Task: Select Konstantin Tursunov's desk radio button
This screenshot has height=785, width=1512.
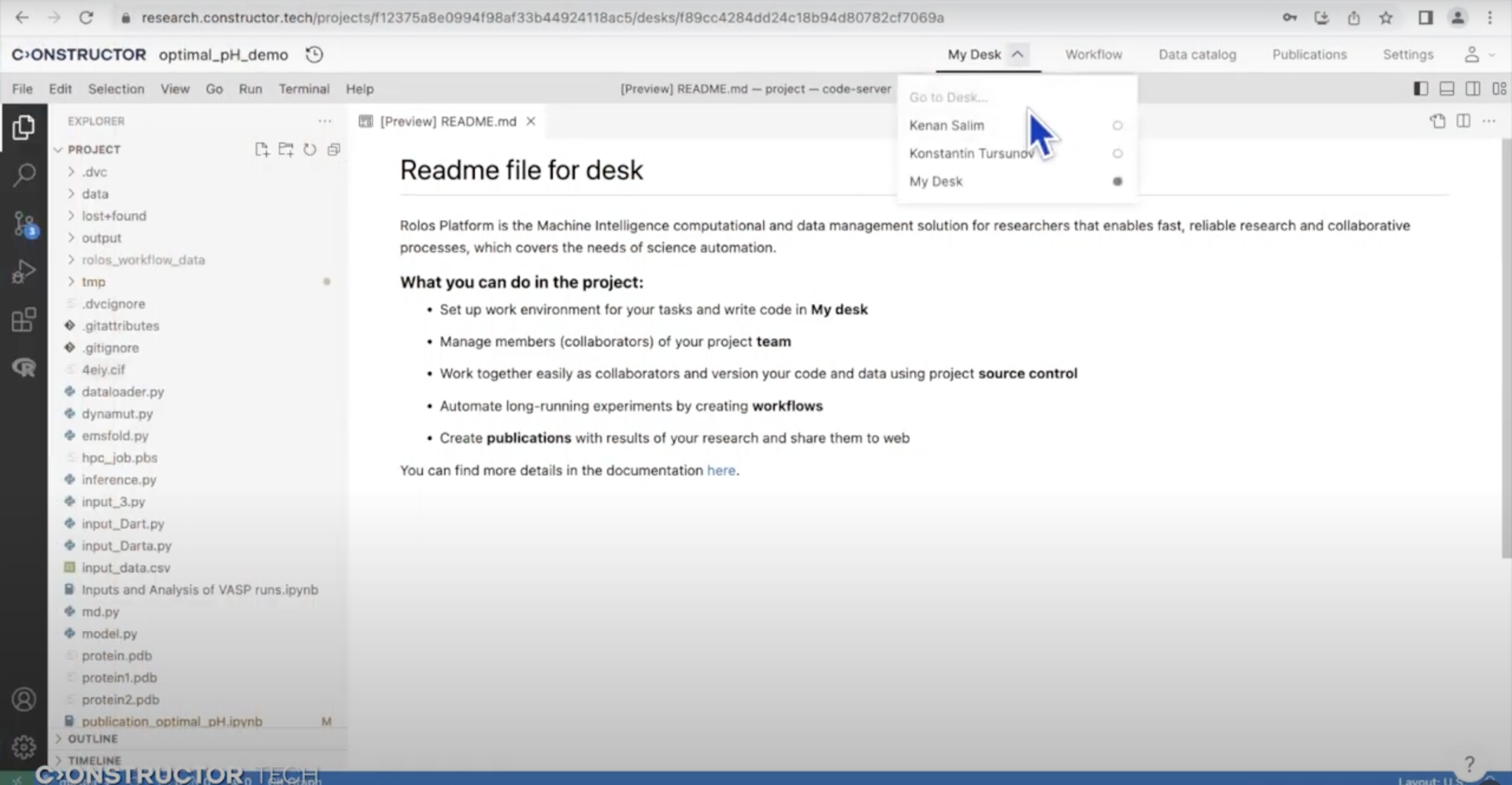Action: pos(1117,153)
